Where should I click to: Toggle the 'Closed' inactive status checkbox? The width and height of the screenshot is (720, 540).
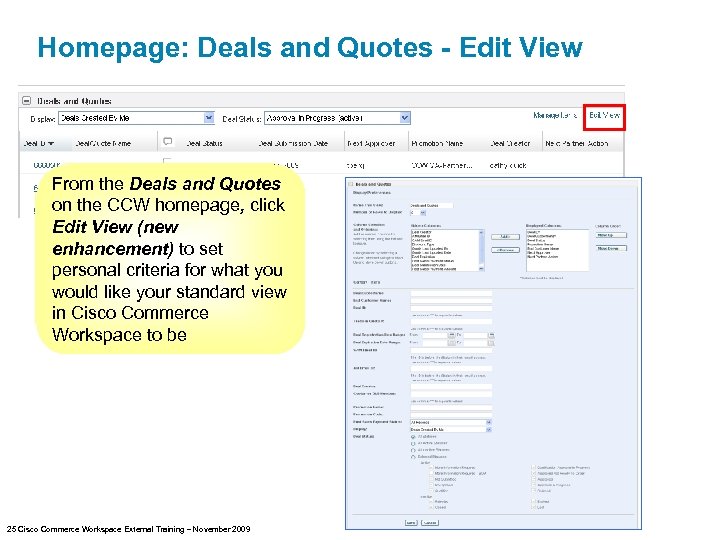coord(431,507)
